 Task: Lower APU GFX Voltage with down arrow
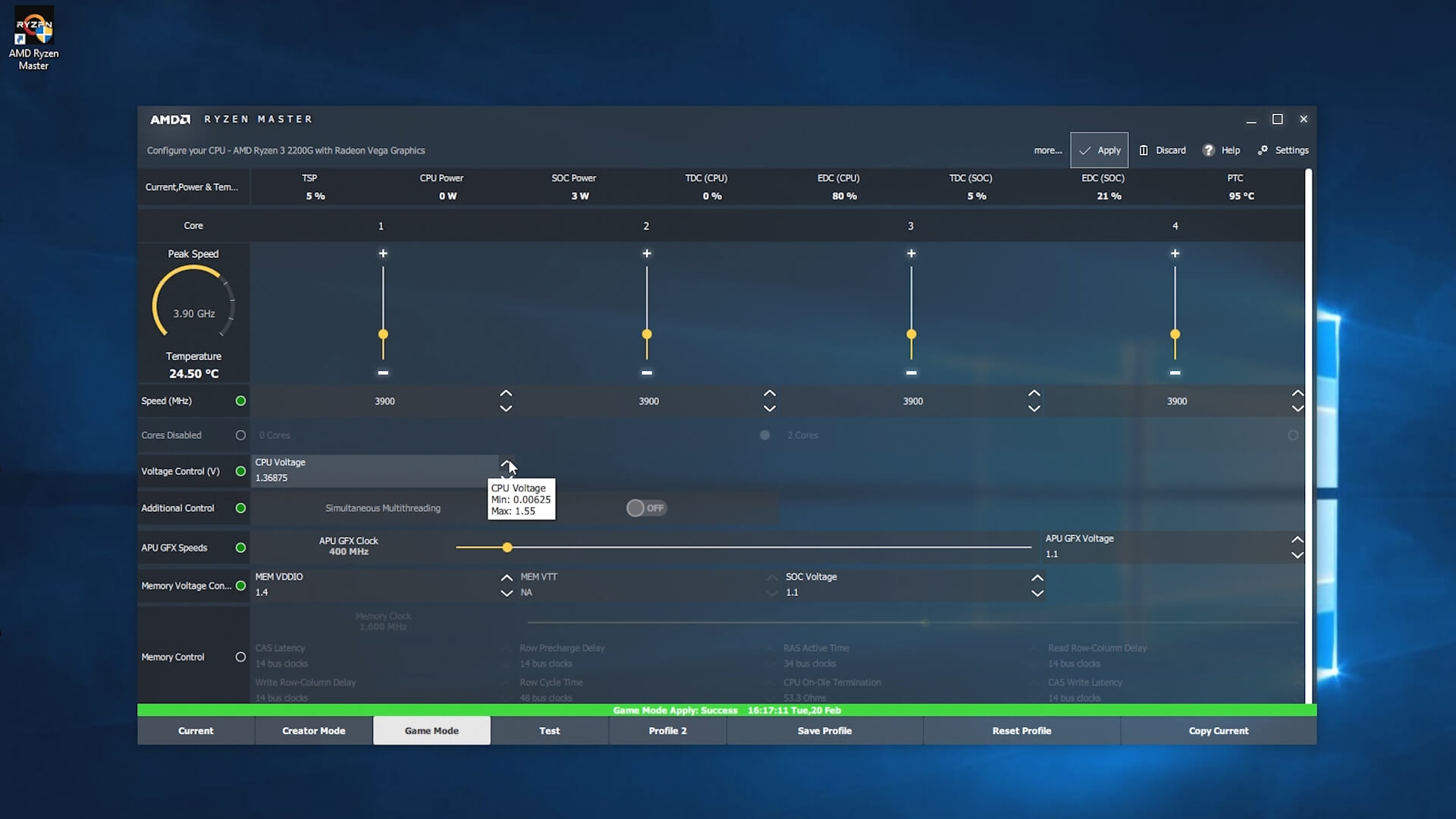pos(1298,555)
